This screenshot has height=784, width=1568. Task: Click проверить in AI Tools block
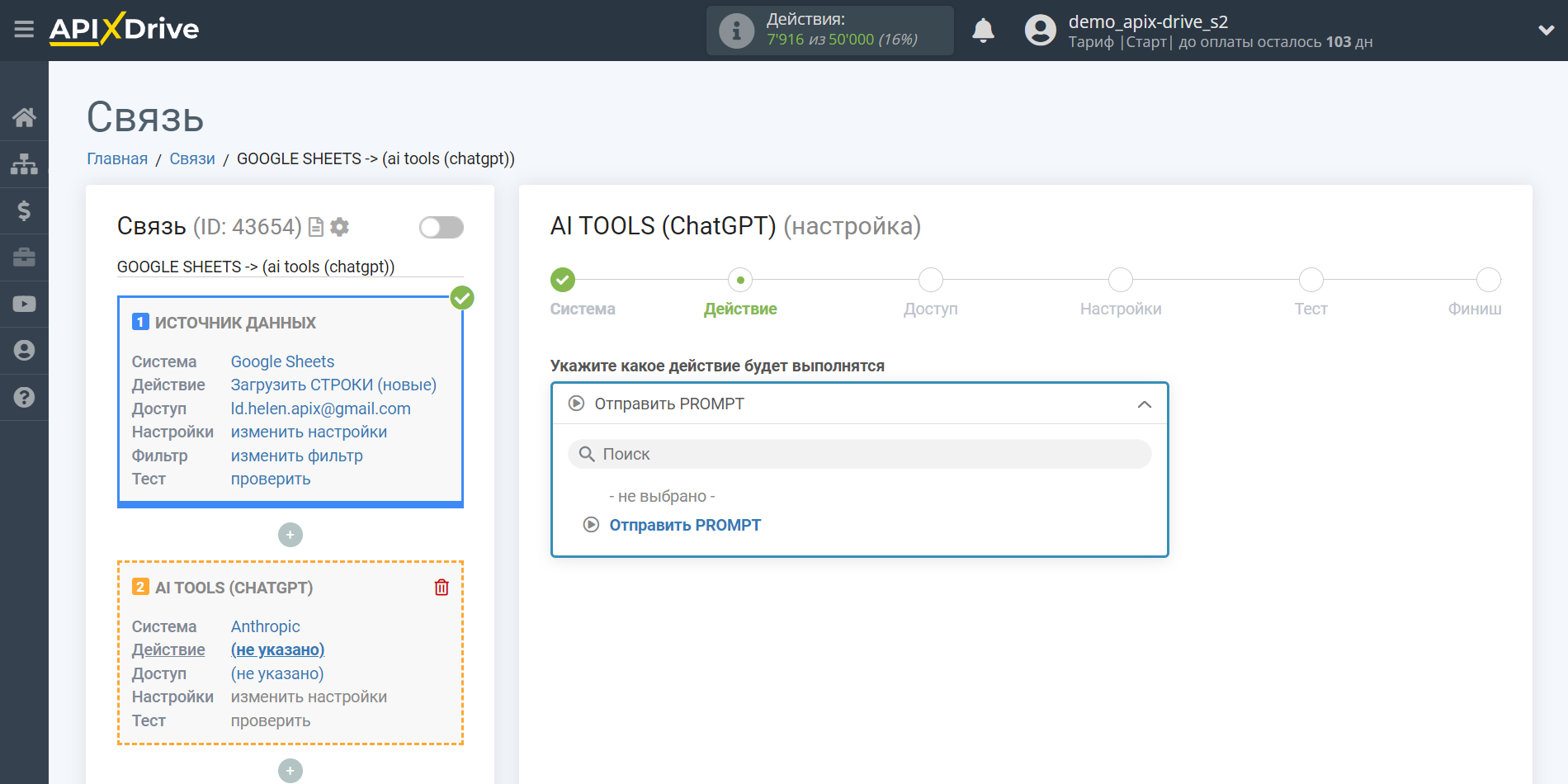[x=271, y=720]
